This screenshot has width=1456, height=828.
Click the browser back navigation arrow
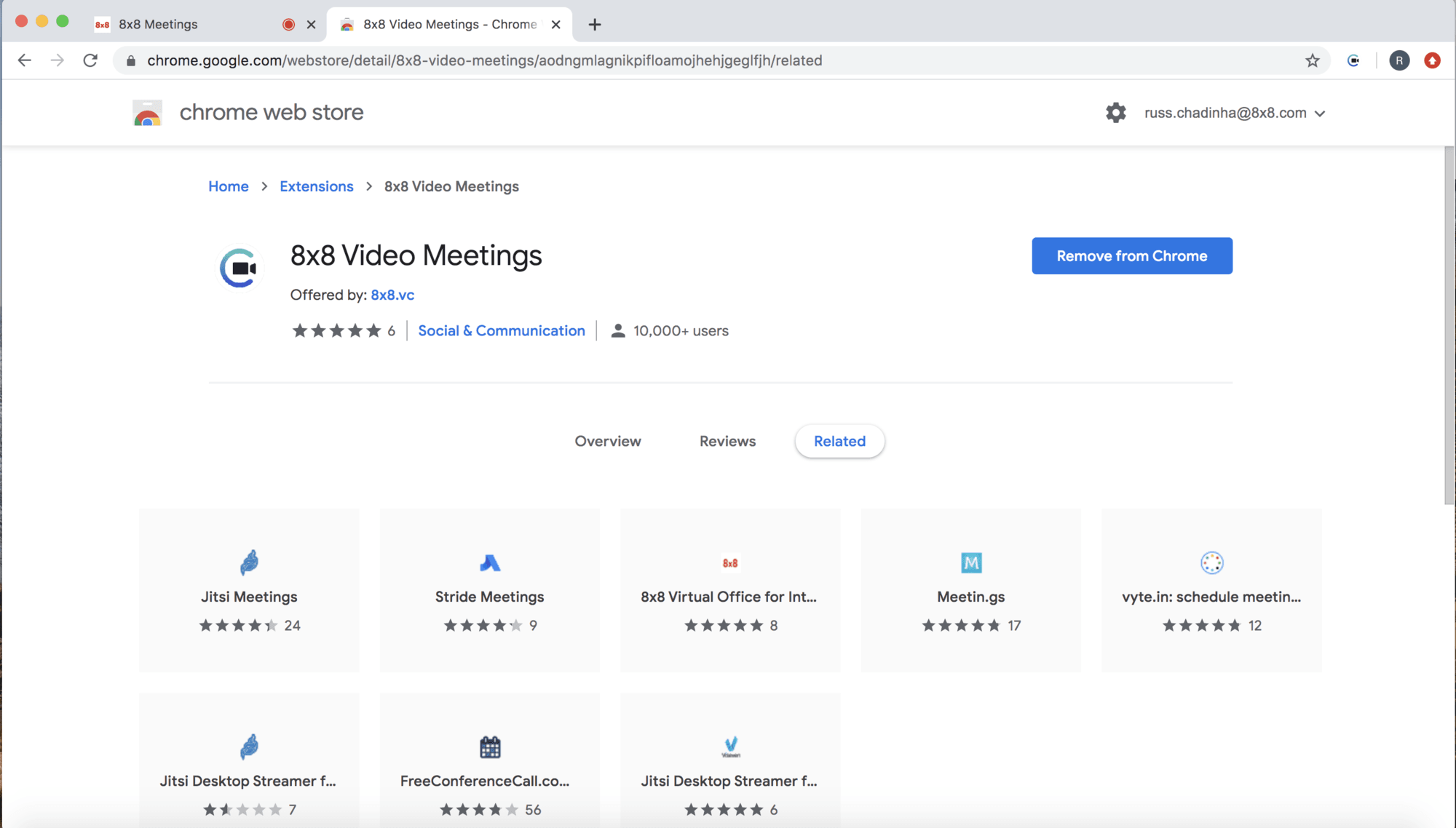click(x=23, y=60)
